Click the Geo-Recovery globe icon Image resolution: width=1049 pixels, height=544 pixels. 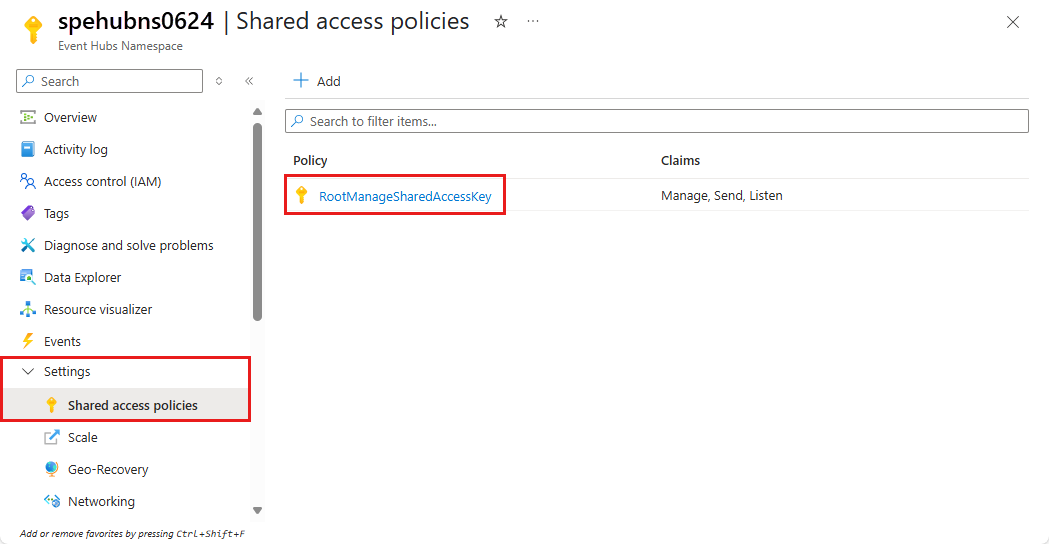coord(52,470)
